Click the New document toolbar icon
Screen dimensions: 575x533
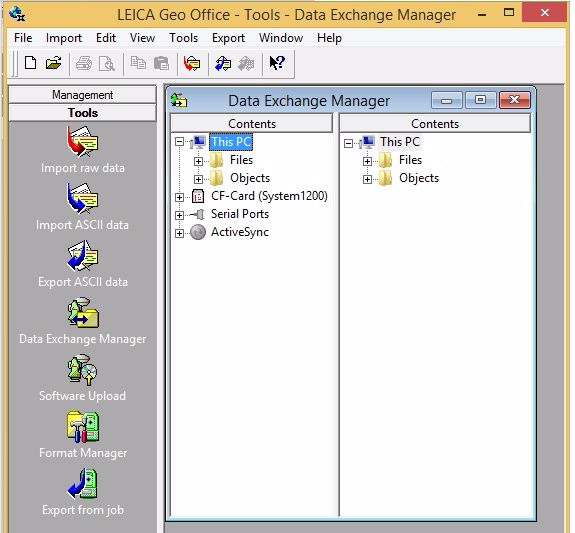point(30,63)
